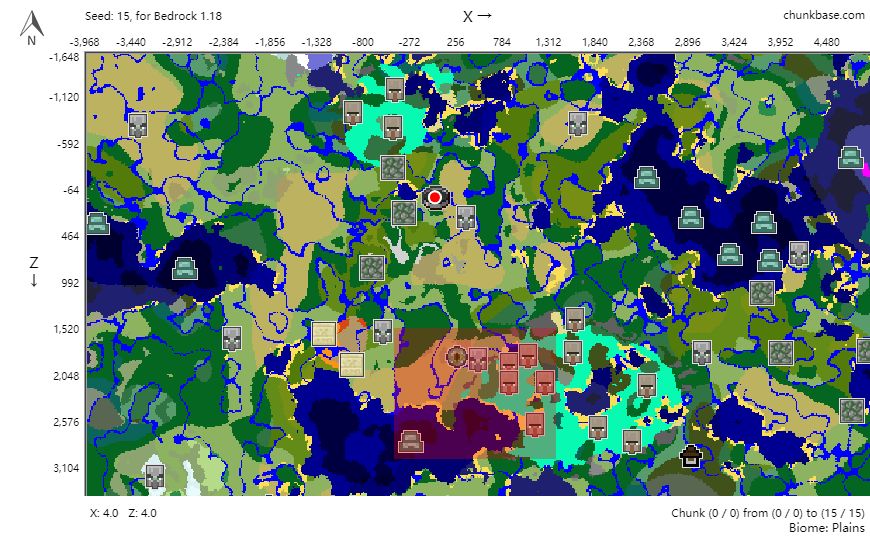Click the 'X →' axis heading
Image resolution: width=870 pixels, height=540 pixels.
[478, 16]
